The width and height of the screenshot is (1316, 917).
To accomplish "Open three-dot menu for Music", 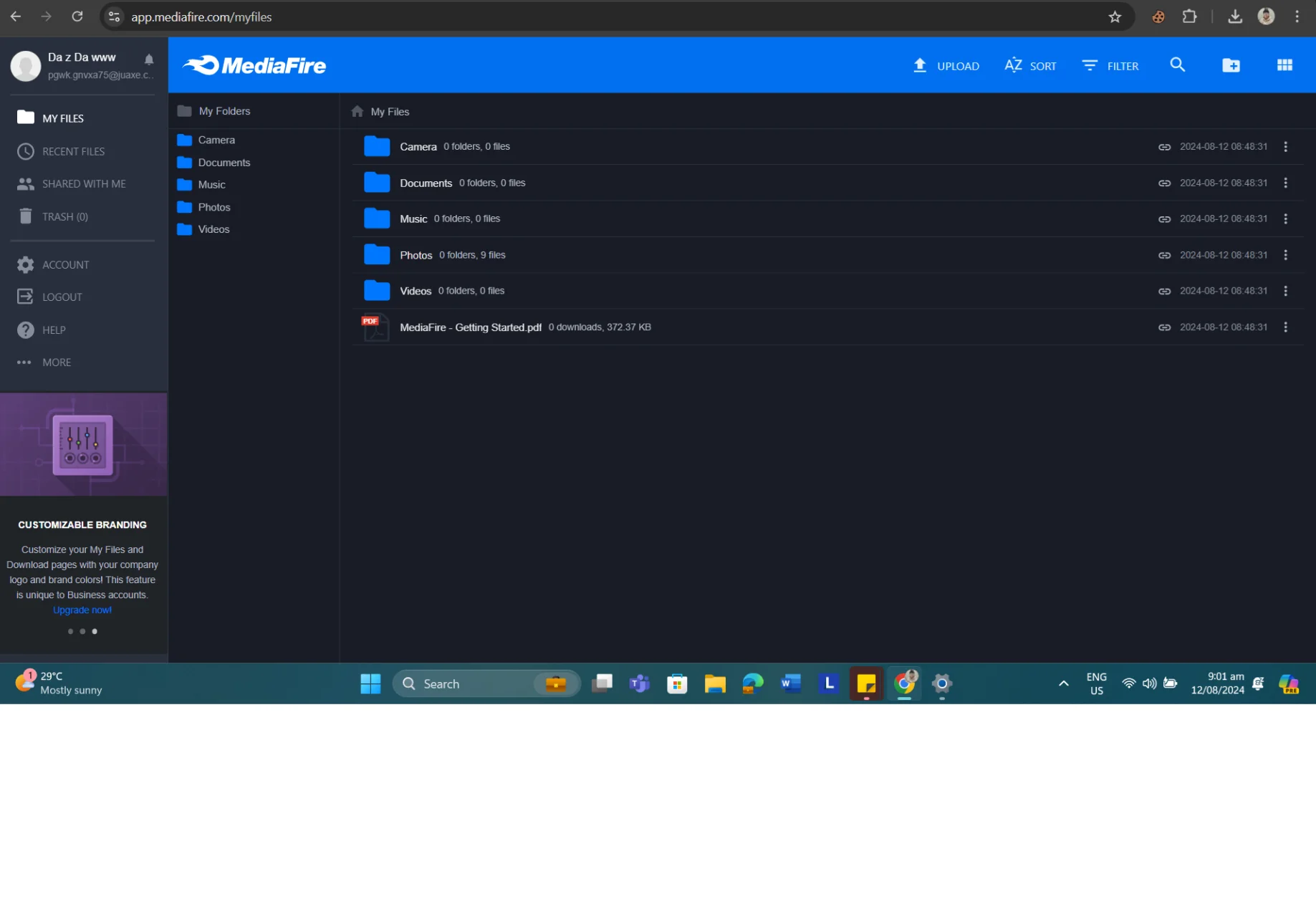I will click(1285, 219).
